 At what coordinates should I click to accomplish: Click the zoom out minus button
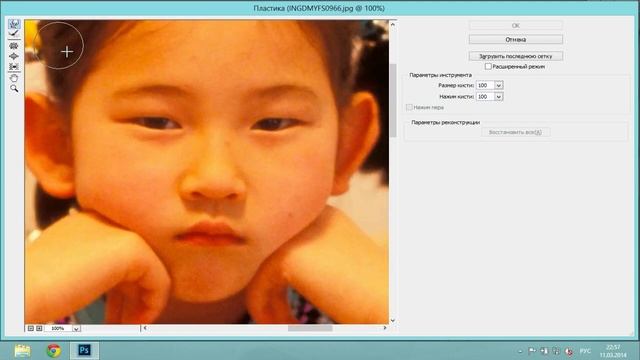[31, 328]
